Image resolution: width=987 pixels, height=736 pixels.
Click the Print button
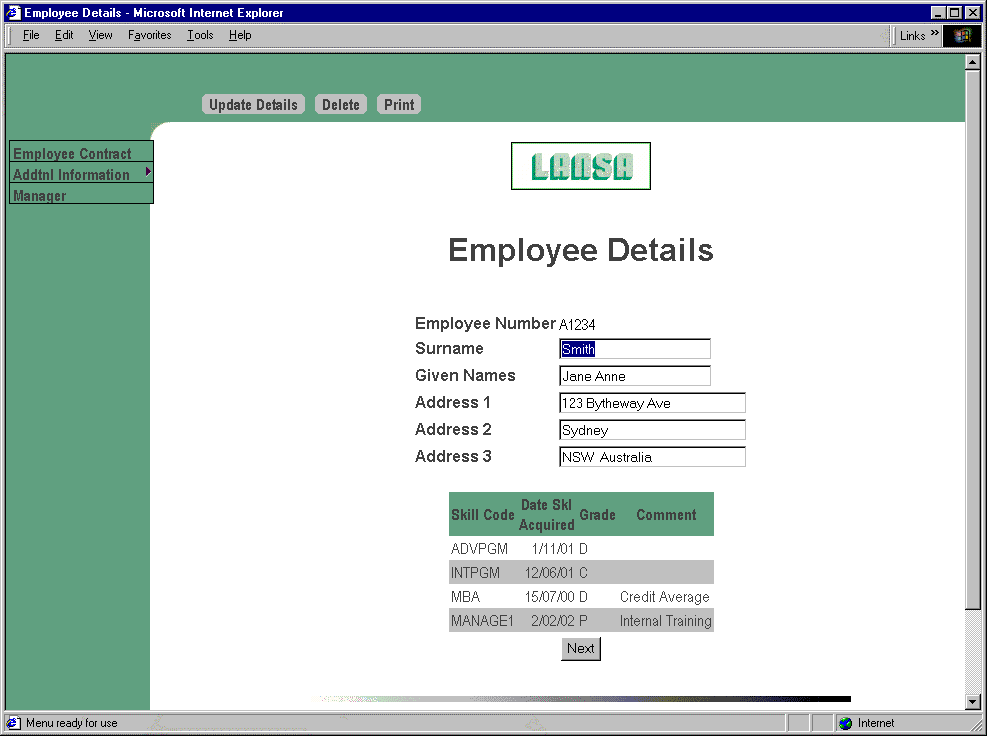click(x=399, y=105)
